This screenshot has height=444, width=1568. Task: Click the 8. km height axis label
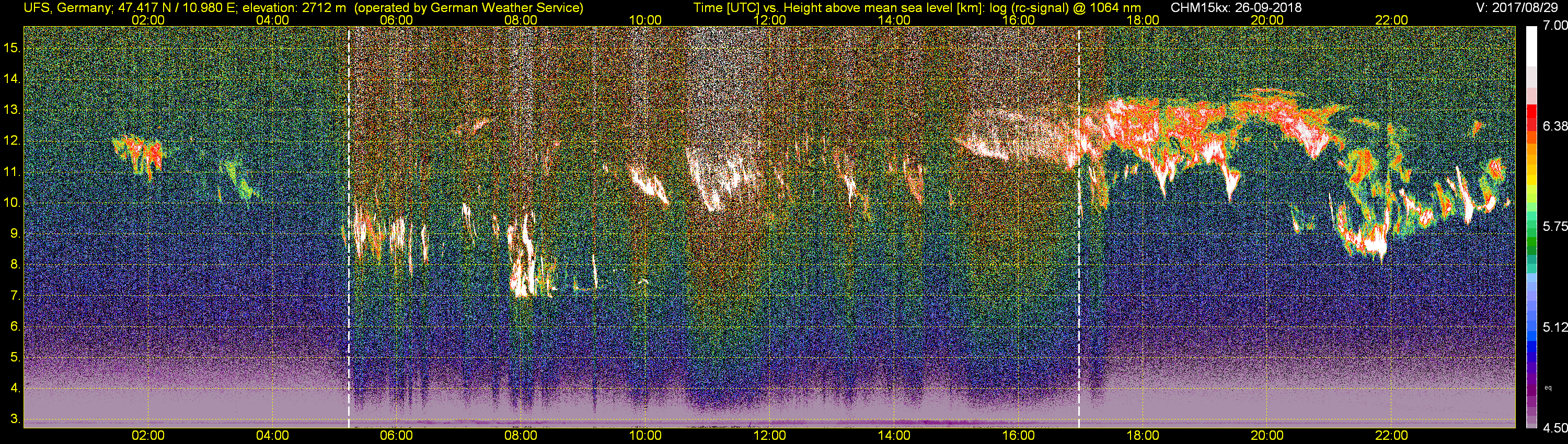(15, 265)
